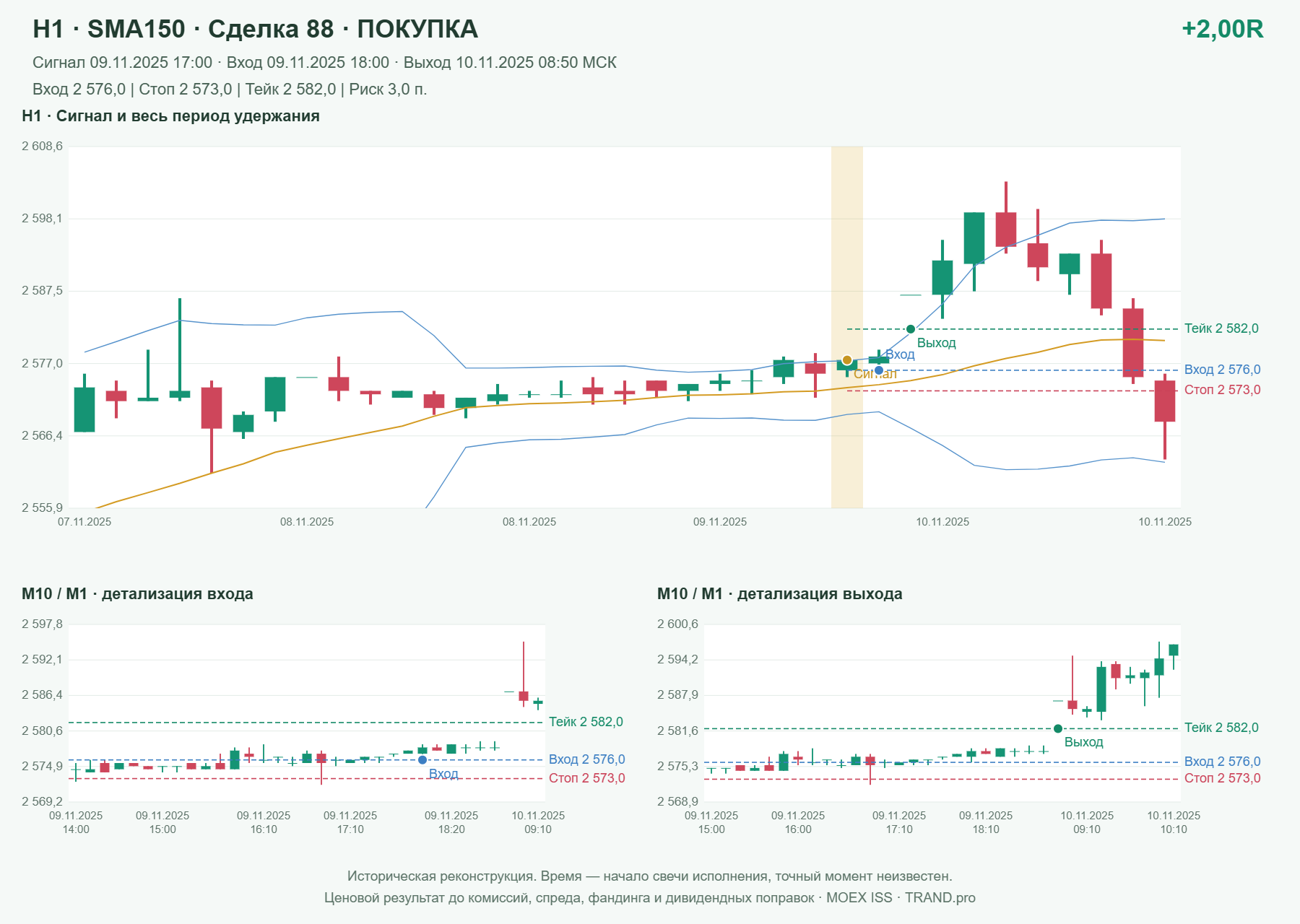Click the Вход/Стоп/Тейк/Риск parameters line

(x=230, y=90)
